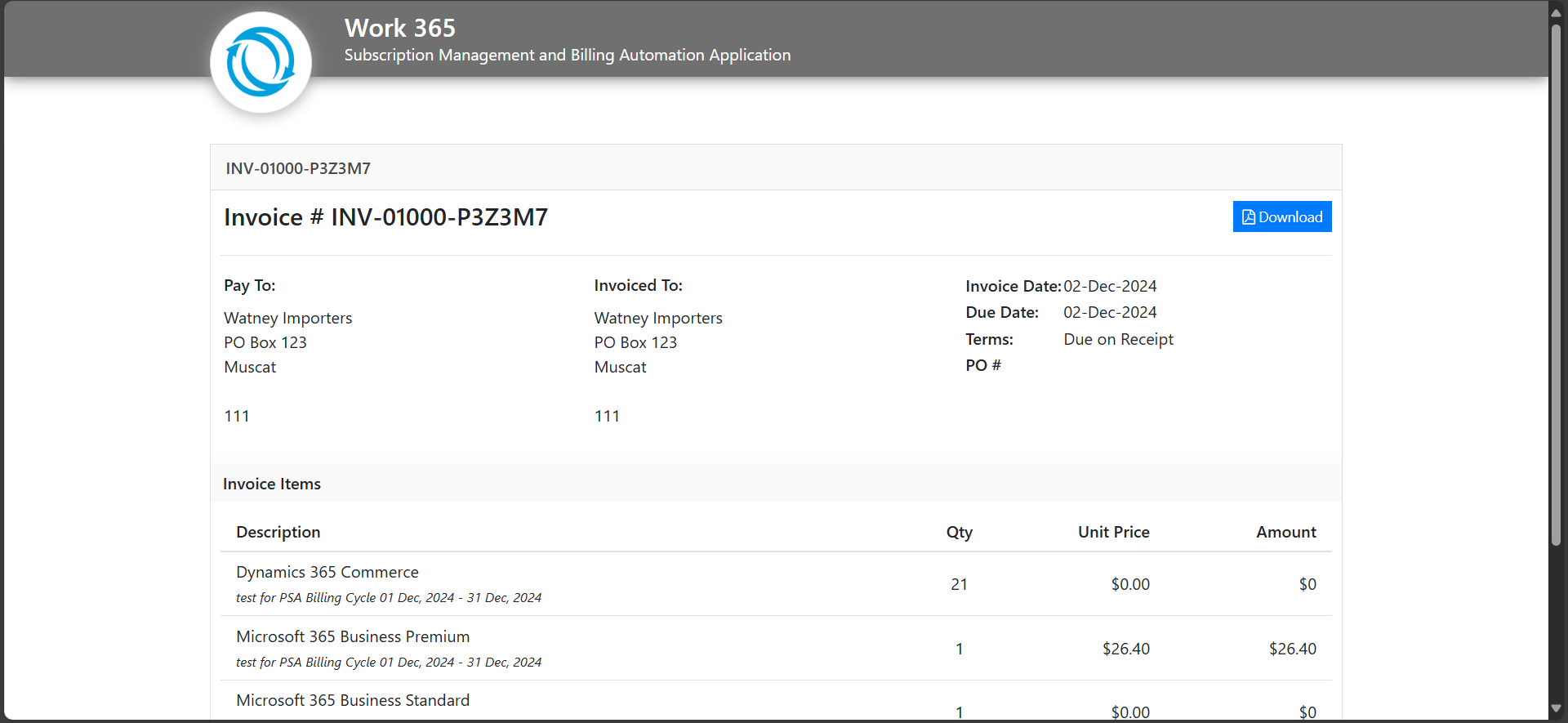This screenshot has width=1568, height=723.
Task: Click the Qty column header
Action: point(960,532)
